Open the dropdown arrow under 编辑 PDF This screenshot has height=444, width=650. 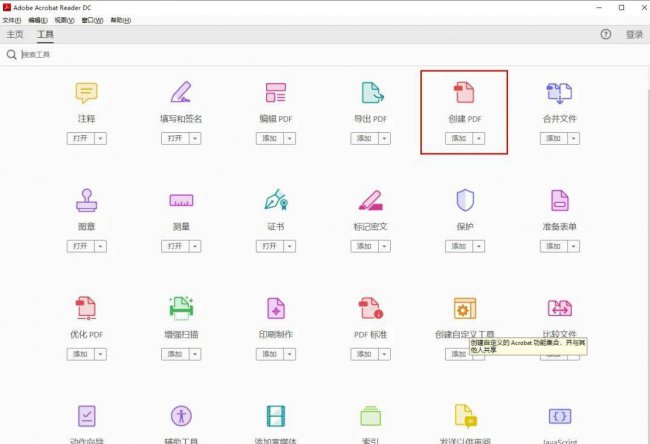tap(289, 138)
